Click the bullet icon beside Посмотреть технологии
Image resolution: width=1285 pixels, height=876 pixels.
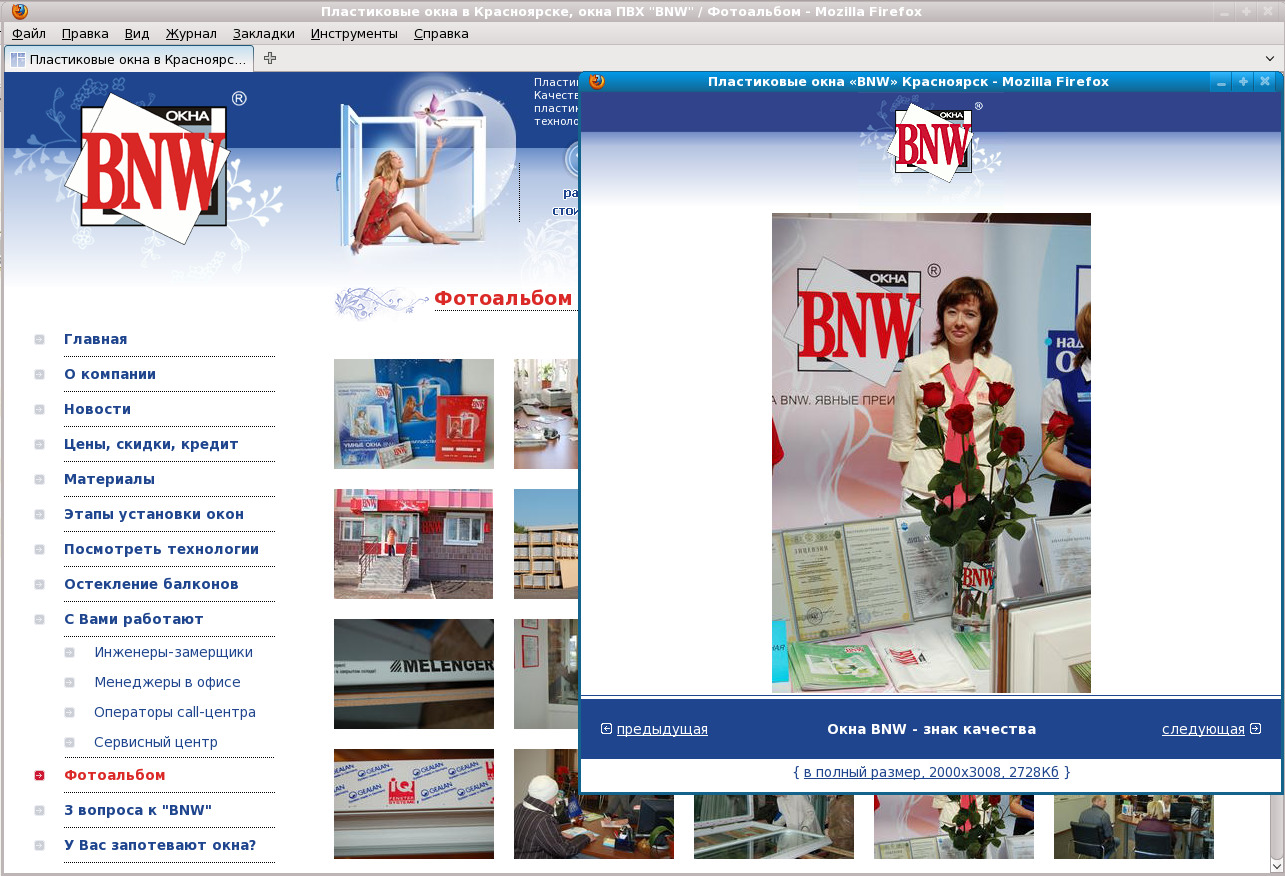tap(39, 550)
